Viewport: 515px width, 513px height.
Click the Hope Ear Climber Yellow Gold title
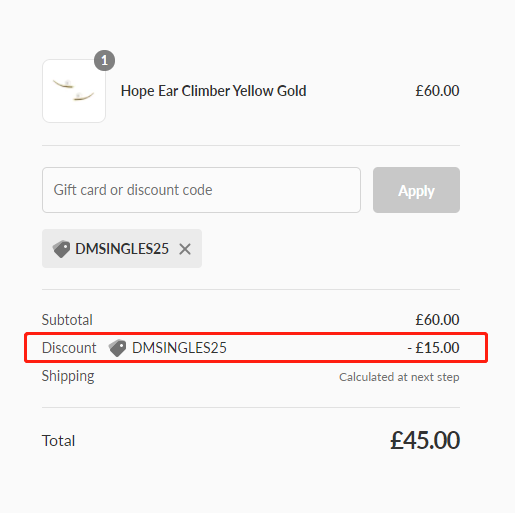click(x=213, y=91)
